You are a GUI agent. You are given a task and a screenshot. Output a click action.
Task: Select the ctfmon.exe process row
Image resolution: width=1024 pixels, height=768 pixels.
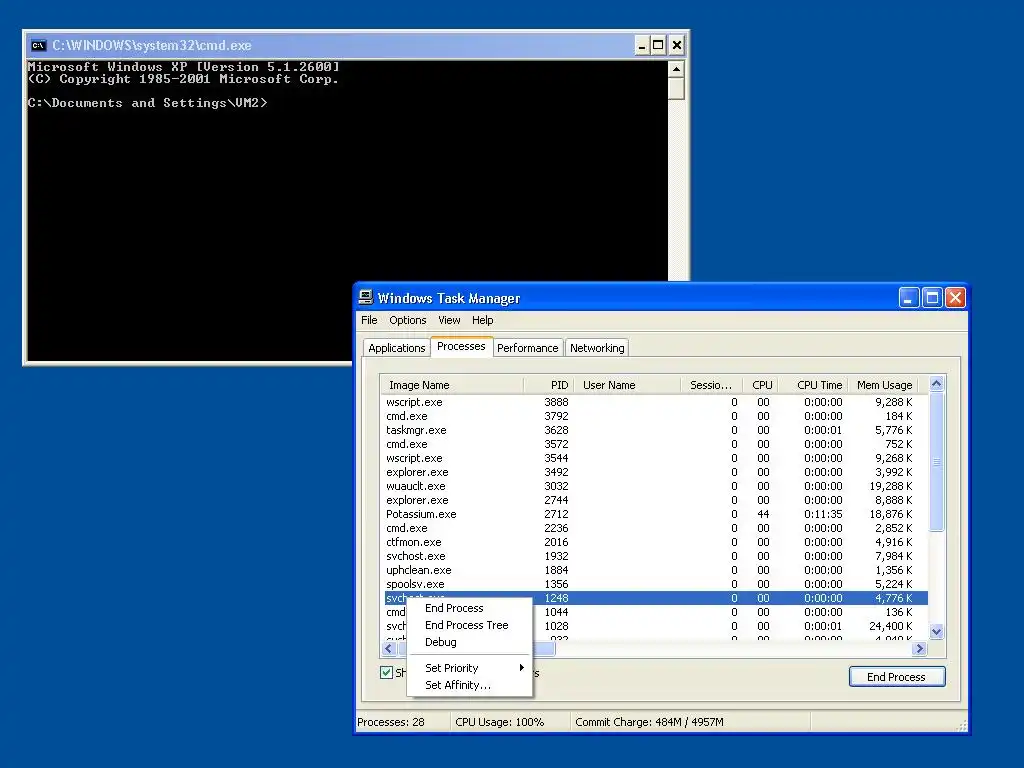pyautogui.click(x=654, y=542)
